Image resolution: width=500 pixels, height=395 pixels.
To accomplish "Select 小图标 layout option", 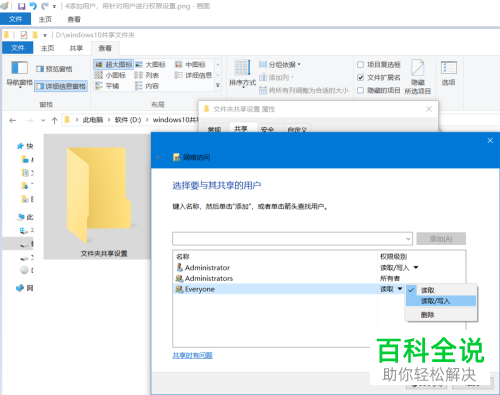I will coord(111,75).
